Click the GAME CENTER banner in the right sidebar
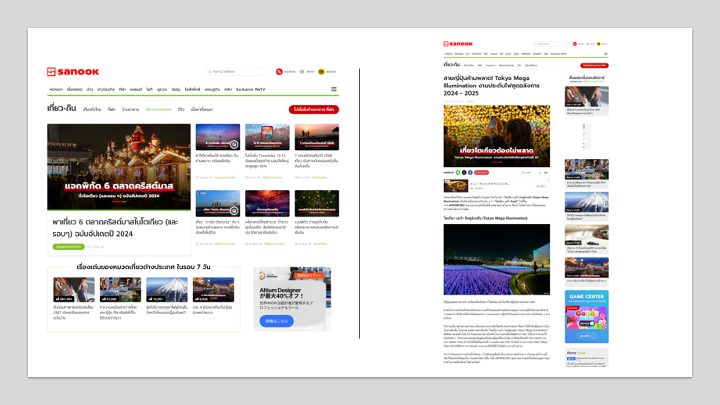Image resolution: width=720 pixels, height=405 pixels. tap(586, 302)
